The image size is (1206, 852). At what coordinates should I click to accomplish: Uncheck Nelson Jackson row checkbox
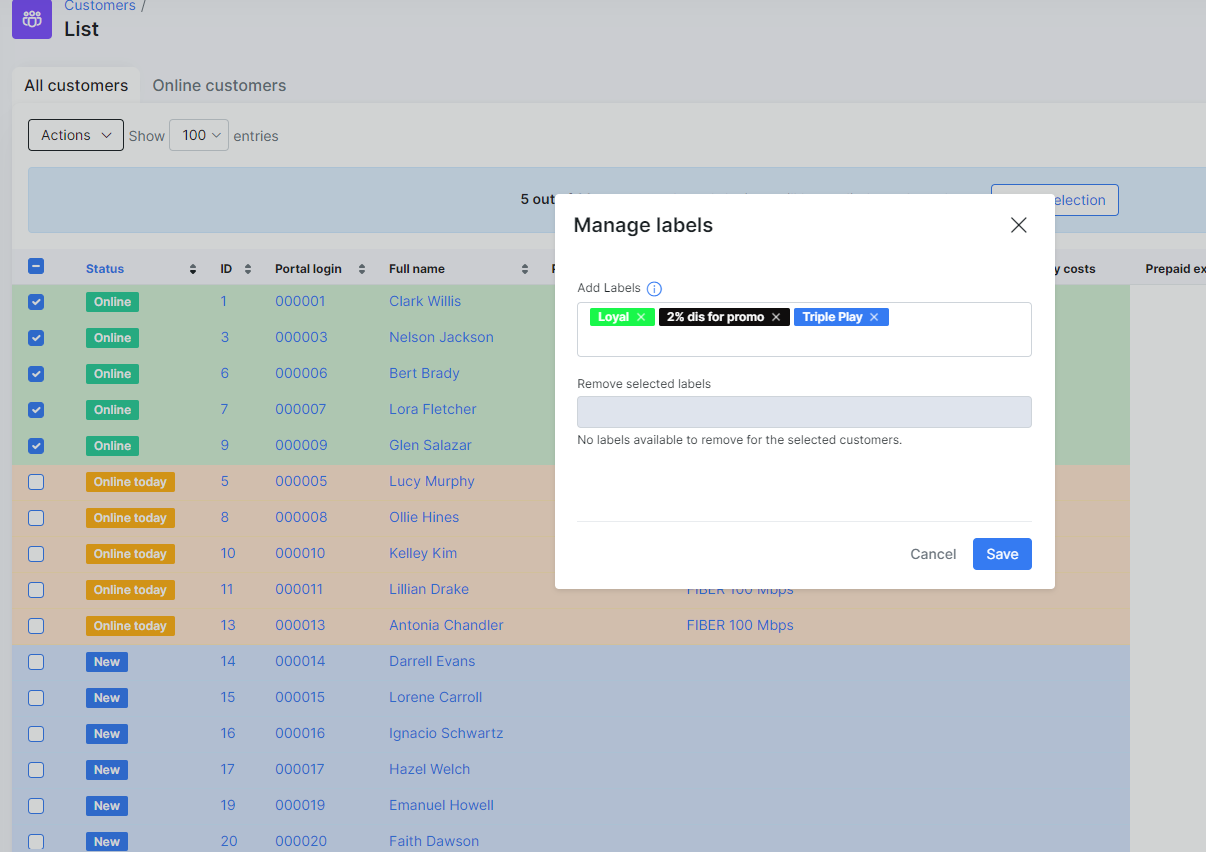pos(36,338)
